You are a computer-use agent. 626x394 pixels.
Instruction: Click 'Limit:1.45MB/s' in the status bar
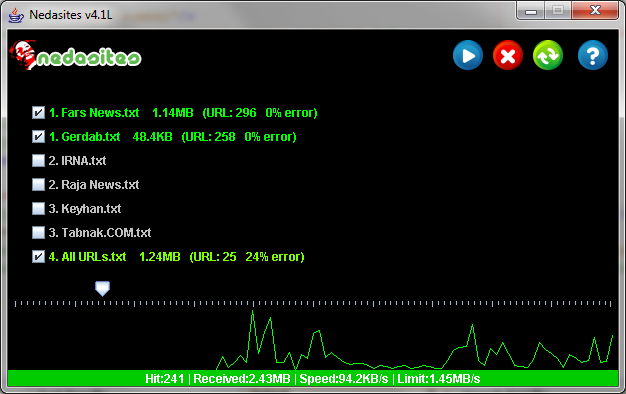click(x=439, y=378)
